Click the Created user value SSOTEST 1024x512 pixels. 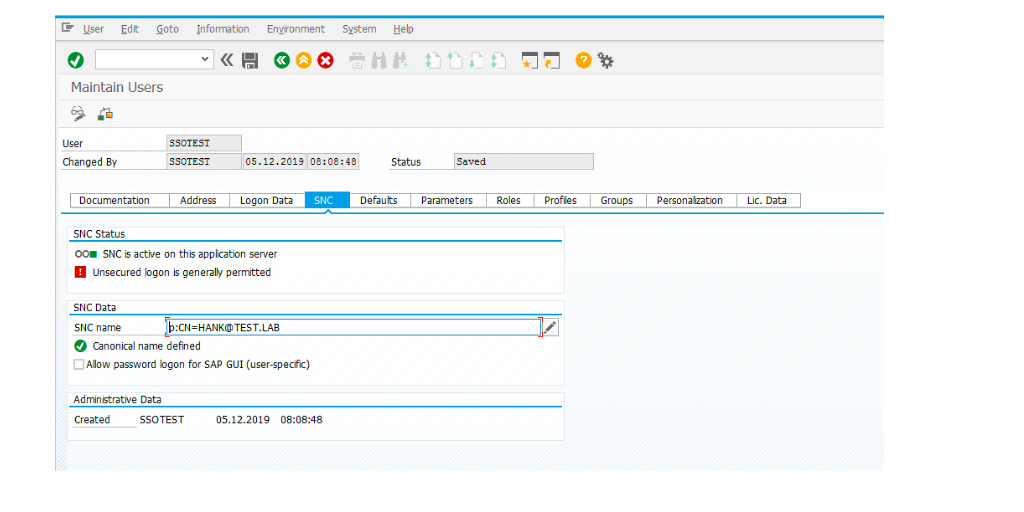(x=162, y=419)
